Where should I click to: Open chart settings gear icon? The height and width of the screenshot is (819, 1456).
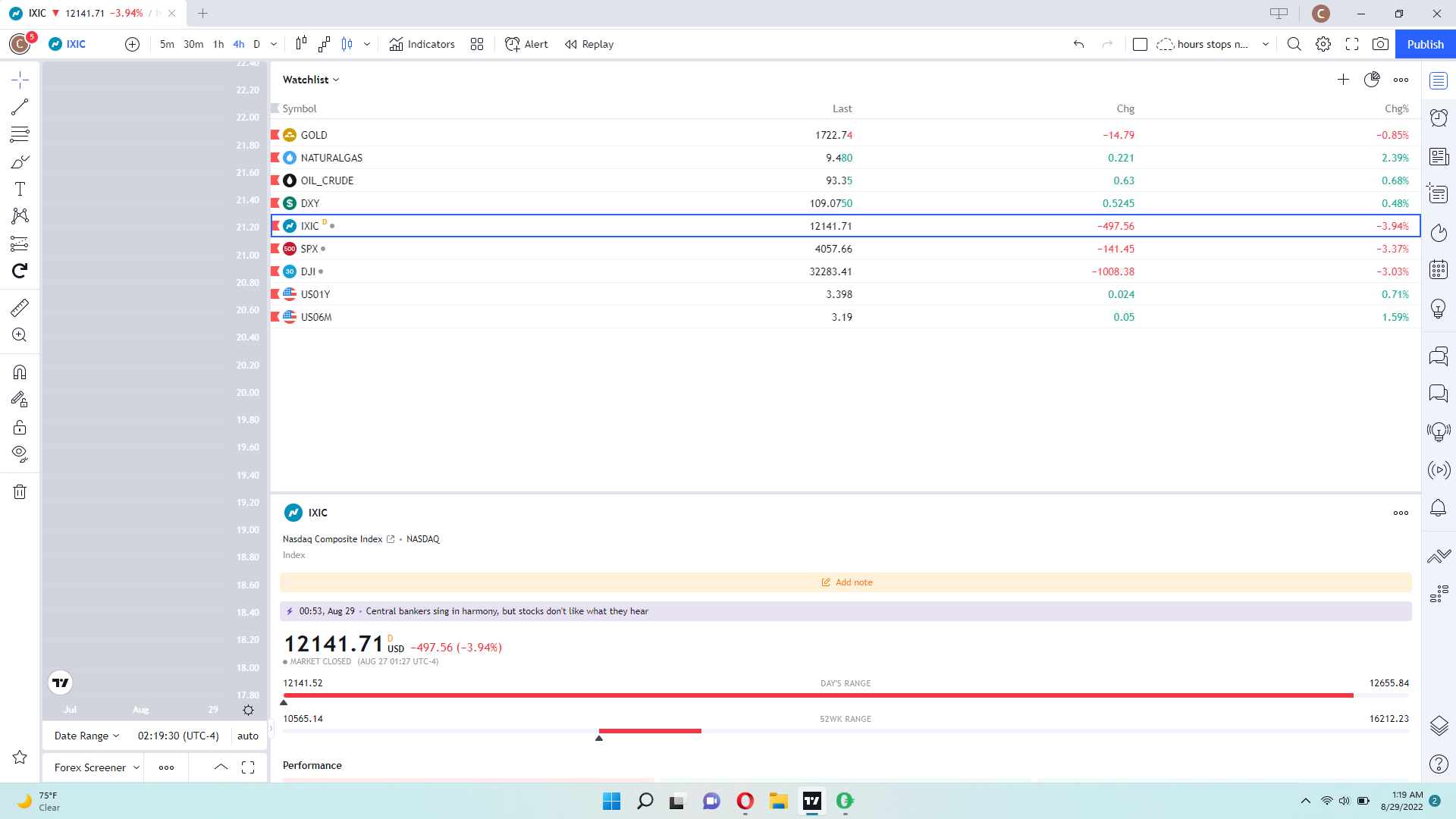coord(1323,44)
